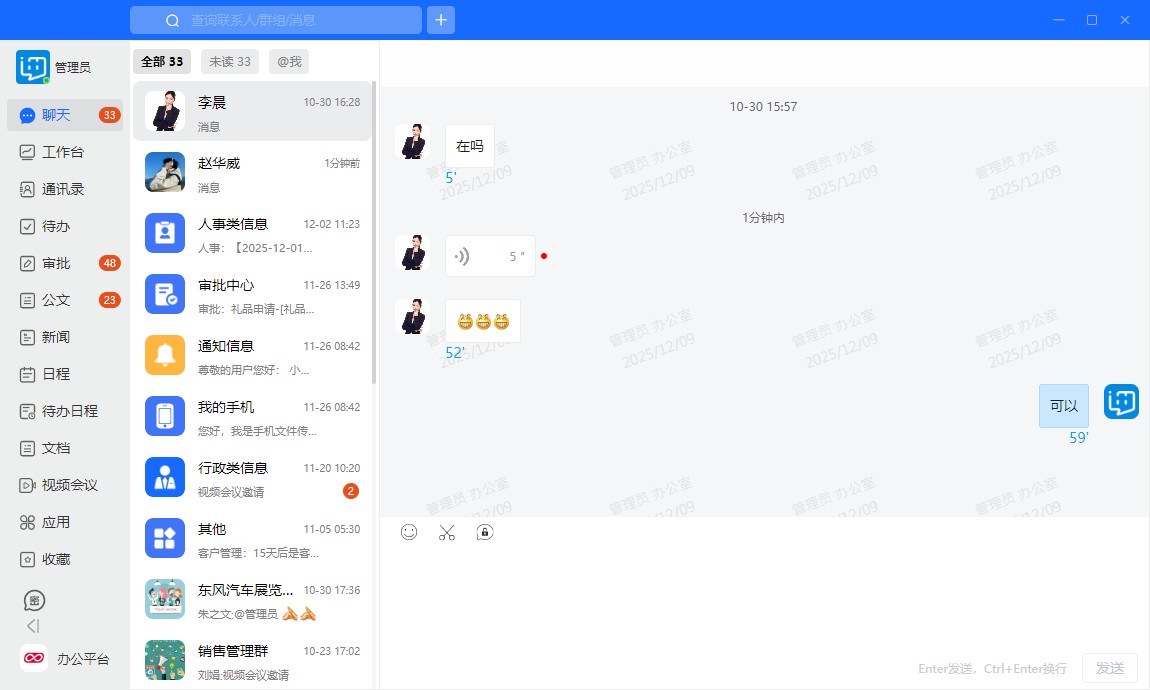Switch to the 未读 33 tab
The image size is (1150, 690).
click(x=229, y=62)
